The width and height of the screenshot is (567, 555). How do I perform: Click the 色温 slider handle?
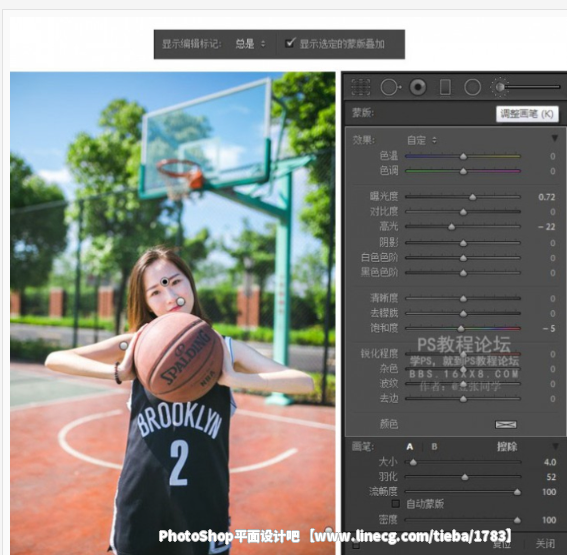point(463,157)
